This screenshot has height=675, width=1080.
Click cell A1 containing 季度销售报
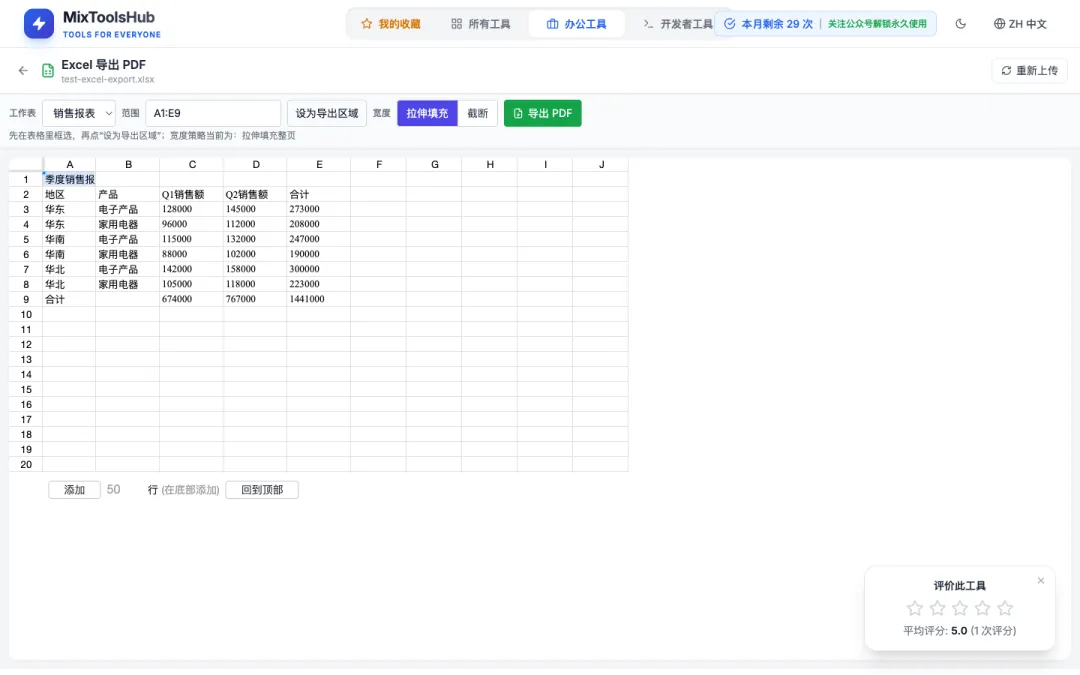[70, 179]
